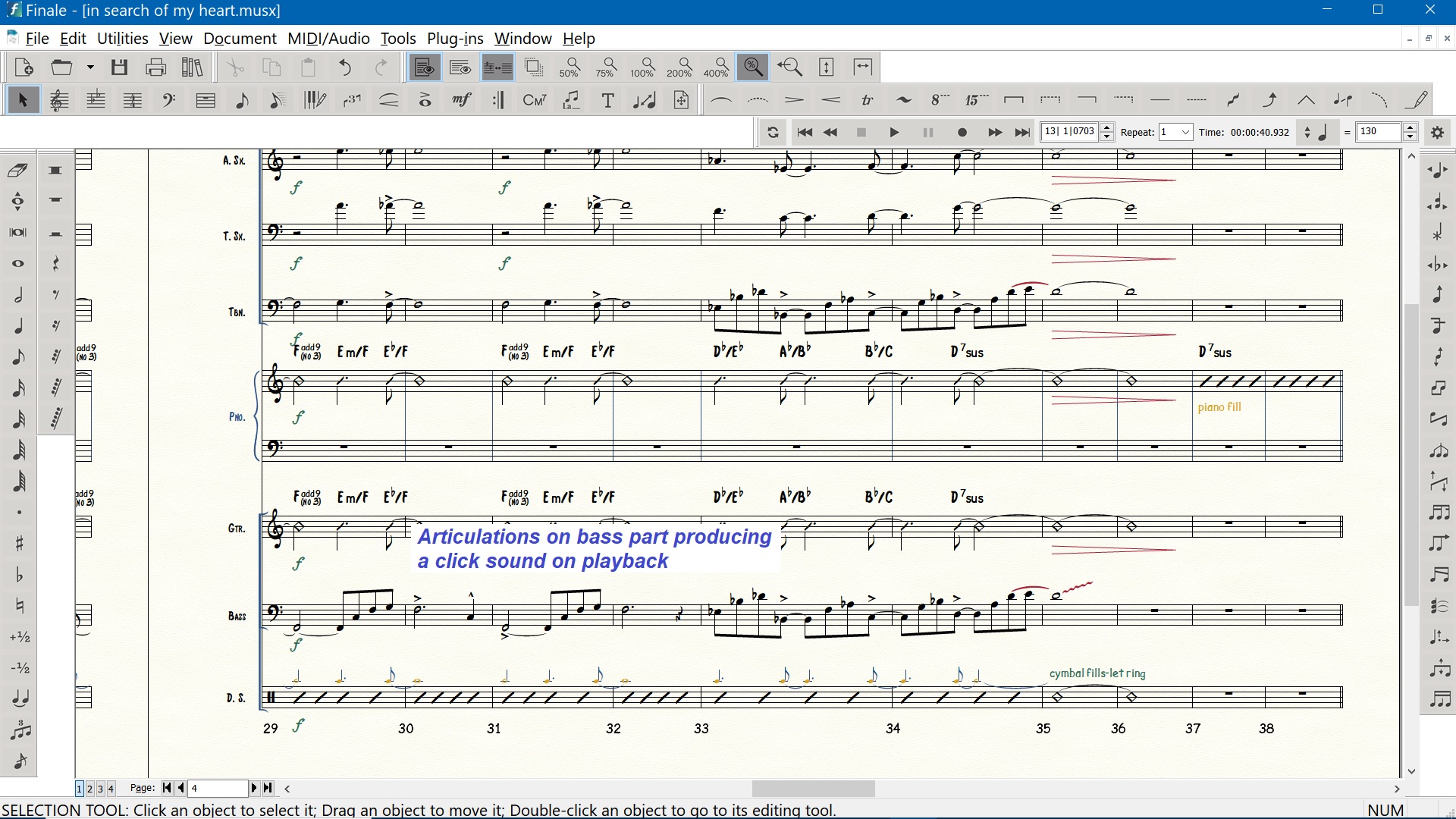Select the Clef tool
1456x819 pixels.
pyautogui.click(x=169, y=100)
